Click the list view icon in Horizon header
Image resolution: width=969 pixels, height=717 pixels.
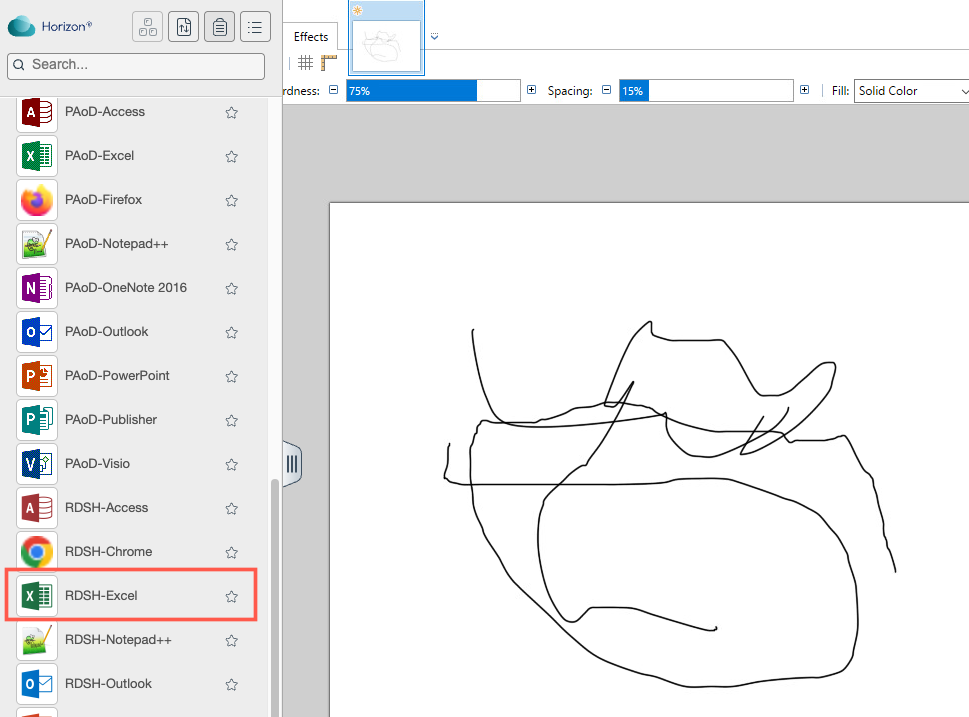[x=256, y=27]
